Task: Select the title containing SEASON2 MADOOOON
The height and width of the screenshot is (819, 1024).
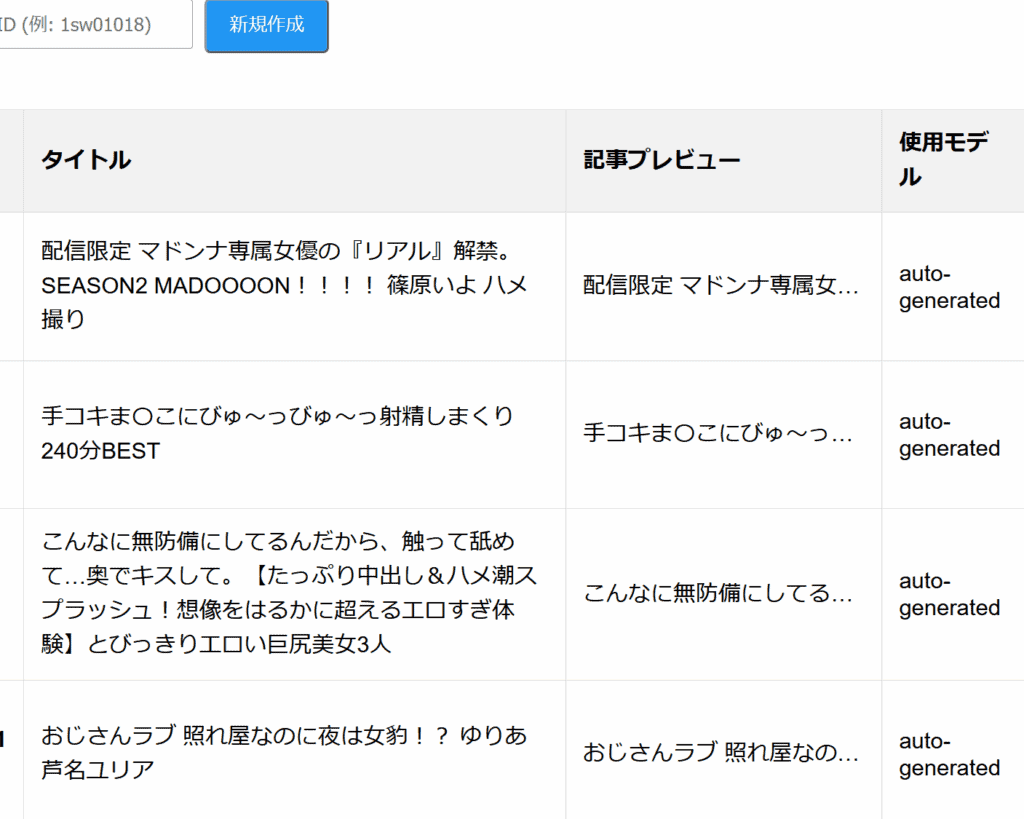Action: (285, 285)
